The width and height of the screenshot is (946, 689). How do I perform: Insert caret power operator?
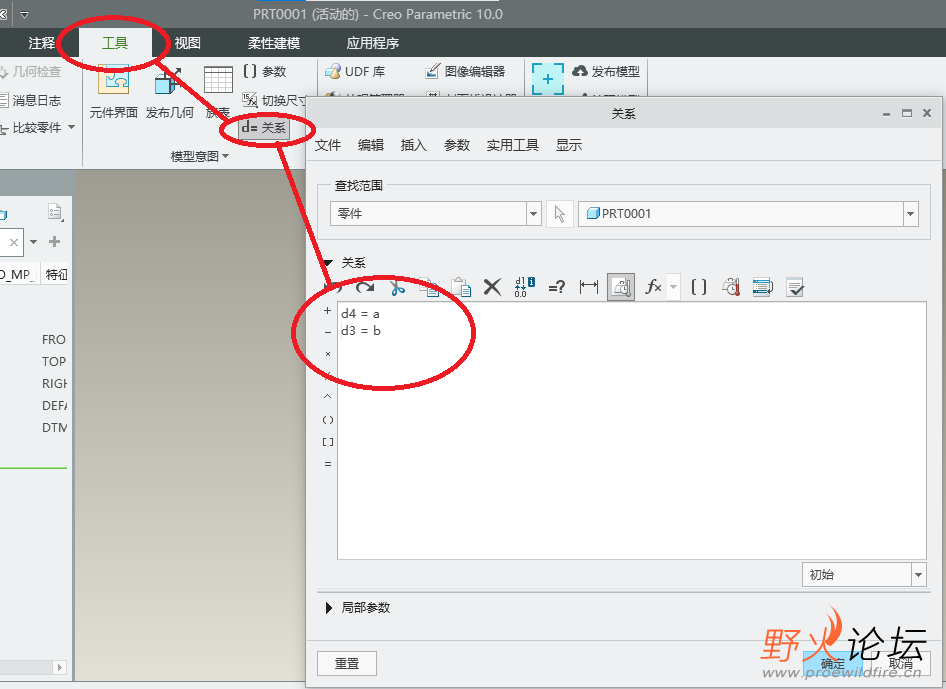pyautogui.click(x=328, y=397)
